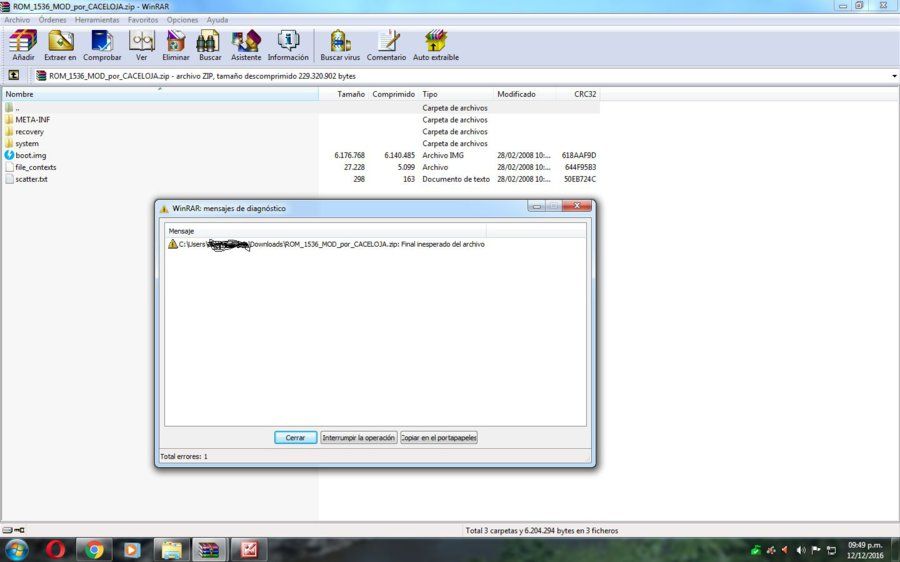Click the volume speaker tray icon
The height and width of the screenshot is (562, 900).
(x=801, y=550)
